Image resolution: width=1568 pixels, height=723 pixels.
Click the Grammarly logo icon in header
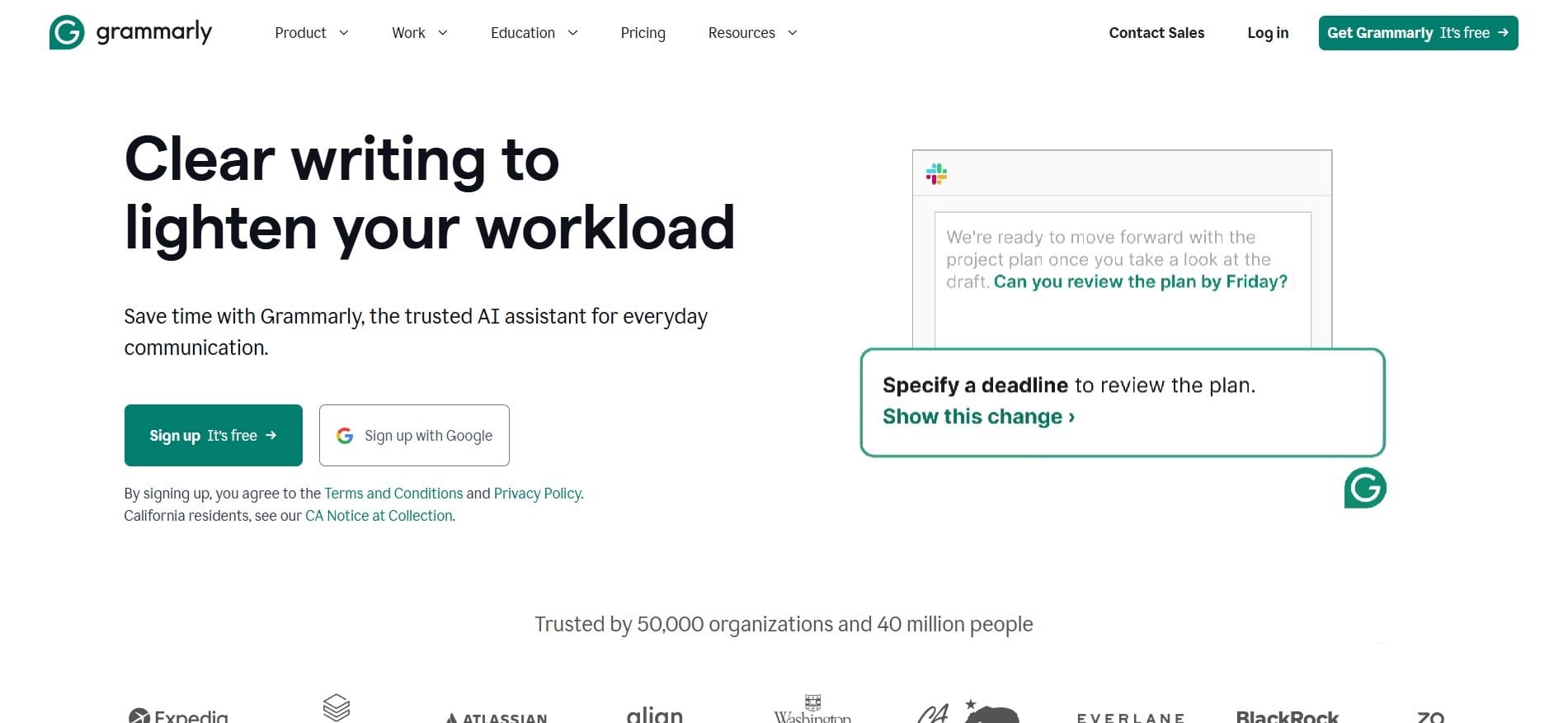point(67,32)
